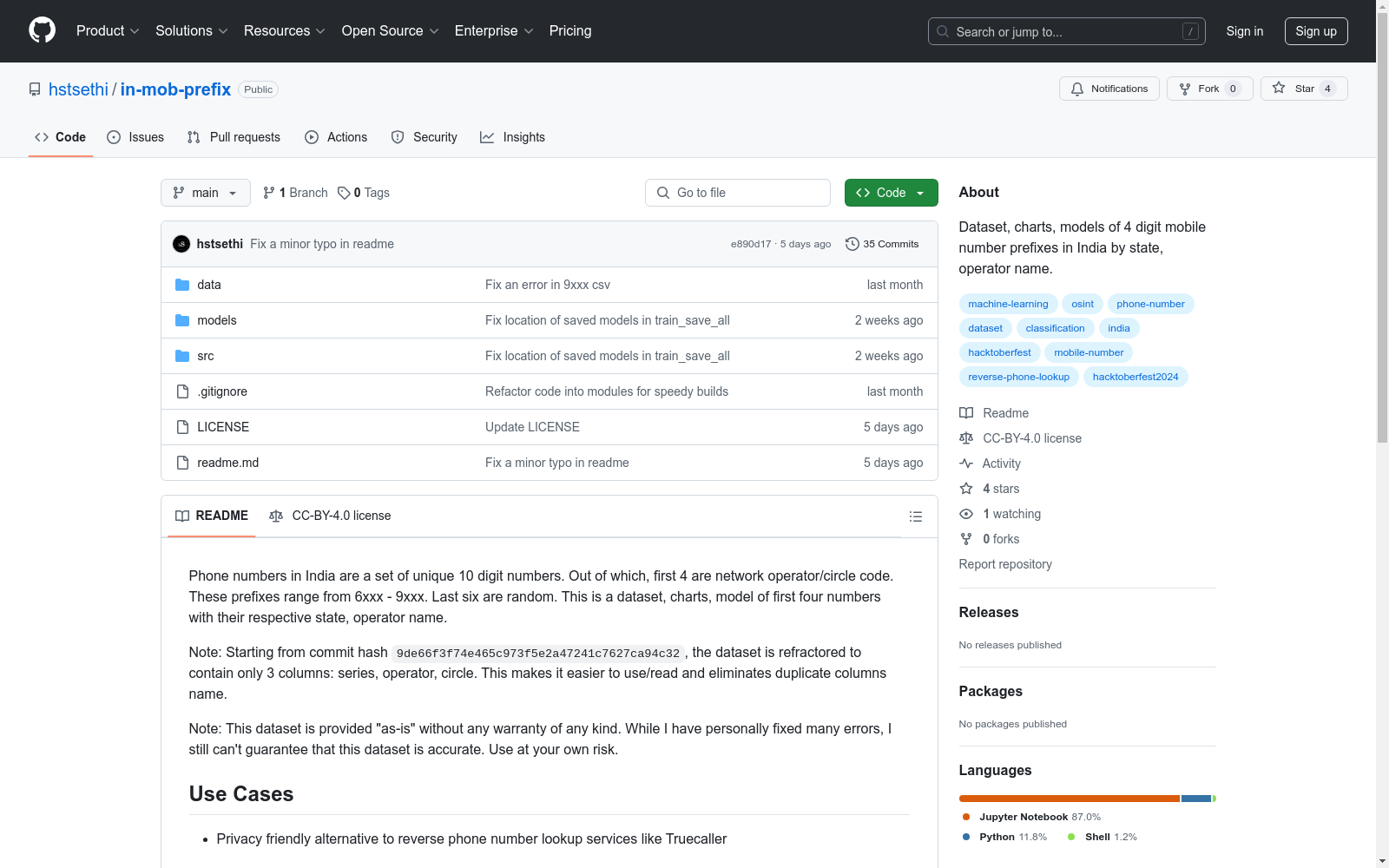Click the Sign up button

pos(1316,31)
